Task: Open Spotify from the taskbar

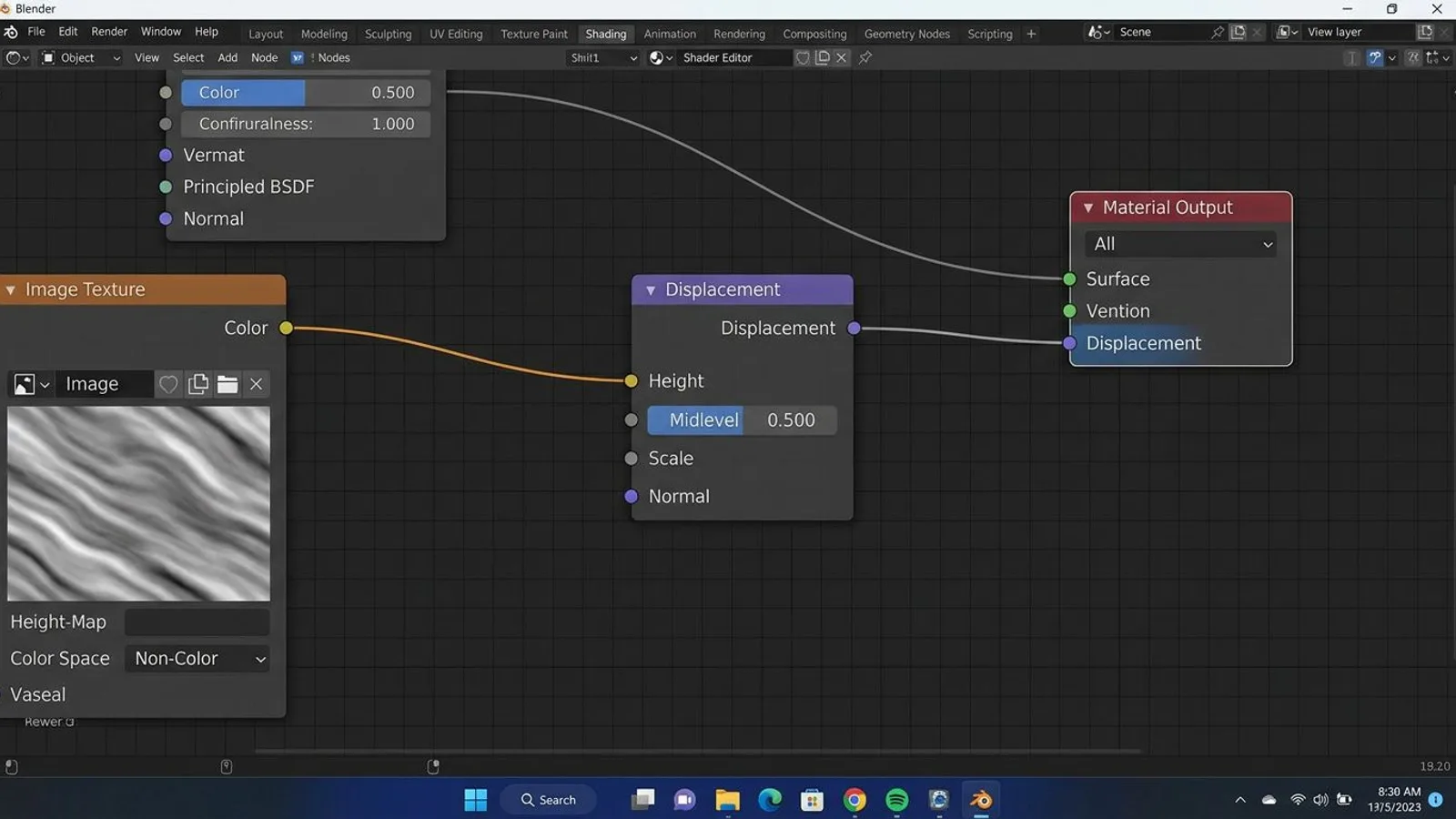Action: coord(896,800)
